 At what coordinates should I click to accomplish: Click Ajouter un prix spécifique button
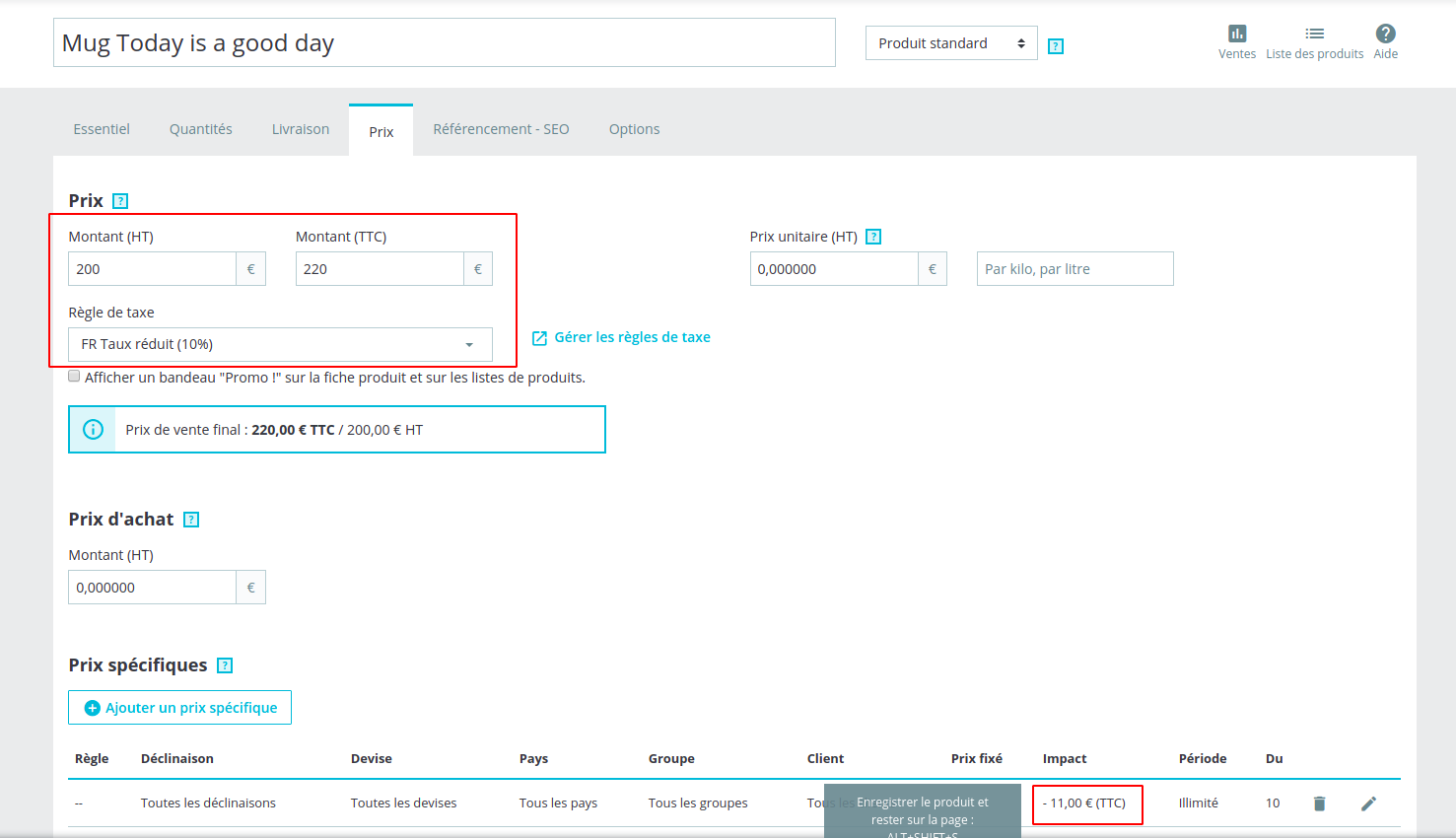click(179, 708)
